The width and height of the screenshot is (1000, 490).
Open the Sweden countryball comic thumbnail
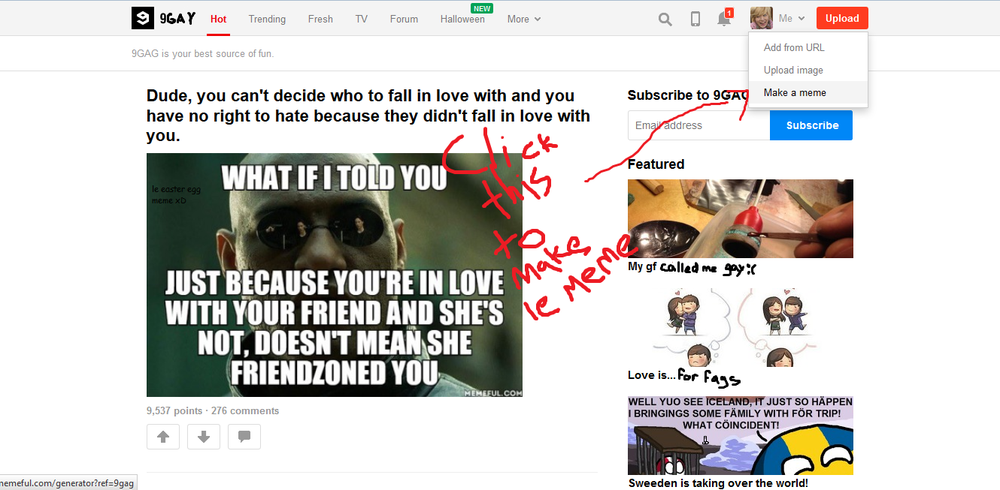pos(740,436)
